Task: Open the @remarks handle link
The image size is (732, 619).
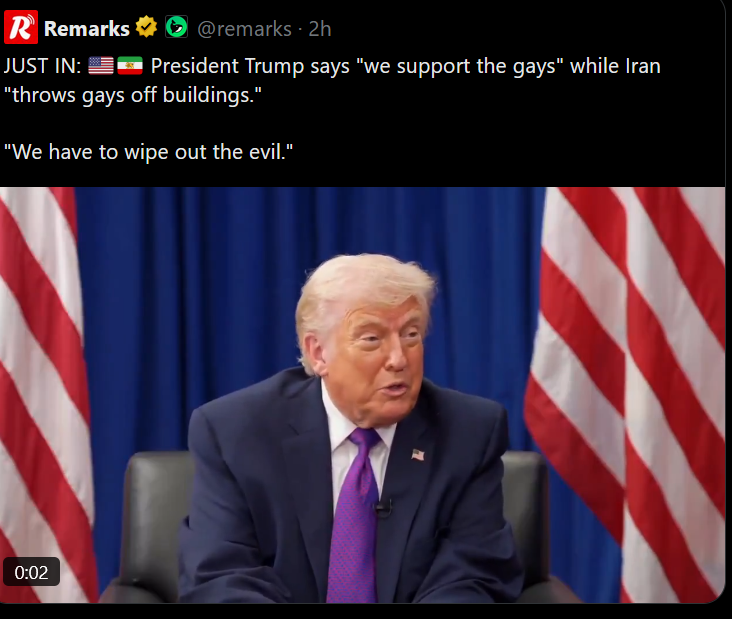Action: click(245, 29)
